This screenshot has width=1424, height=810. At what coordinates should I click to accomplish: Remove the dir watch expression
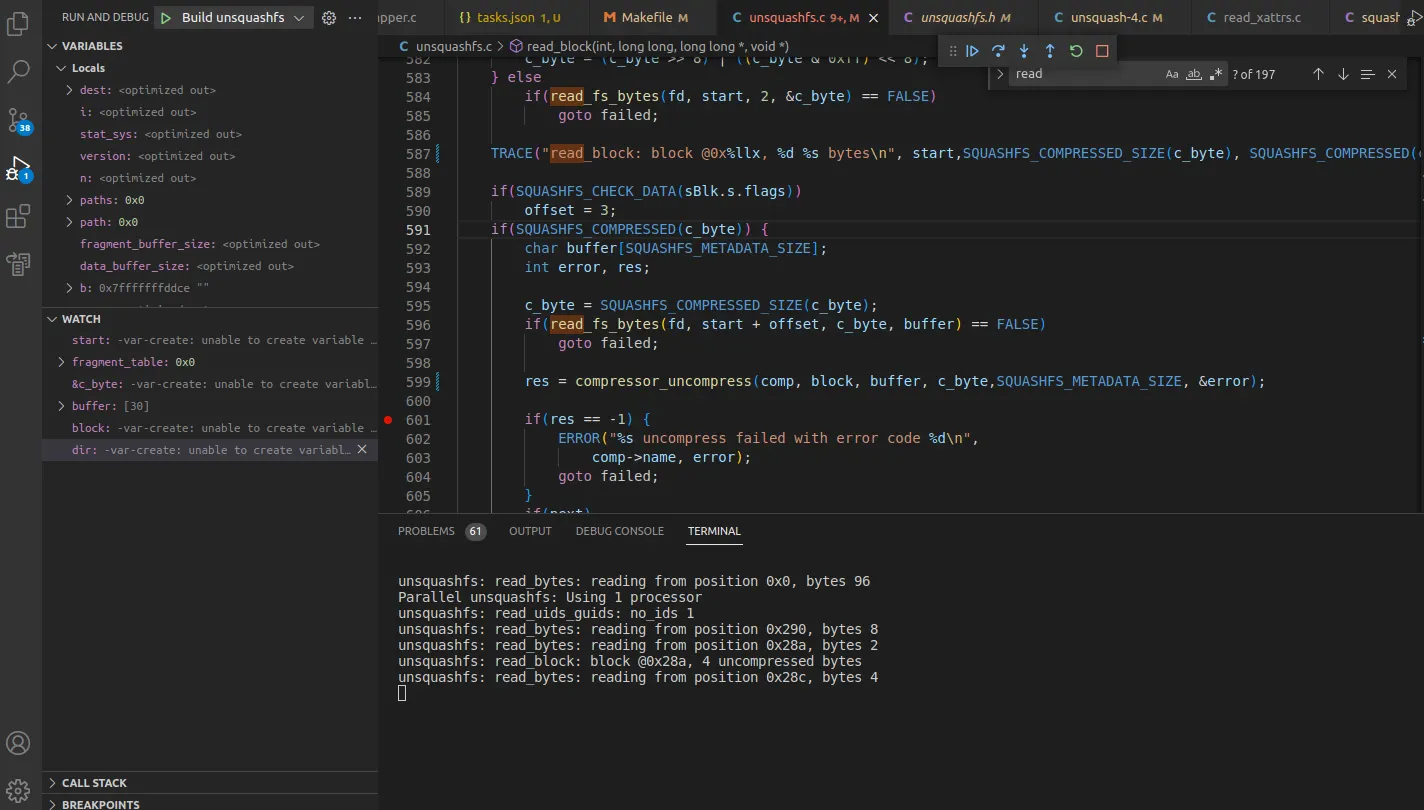point(362,450)
